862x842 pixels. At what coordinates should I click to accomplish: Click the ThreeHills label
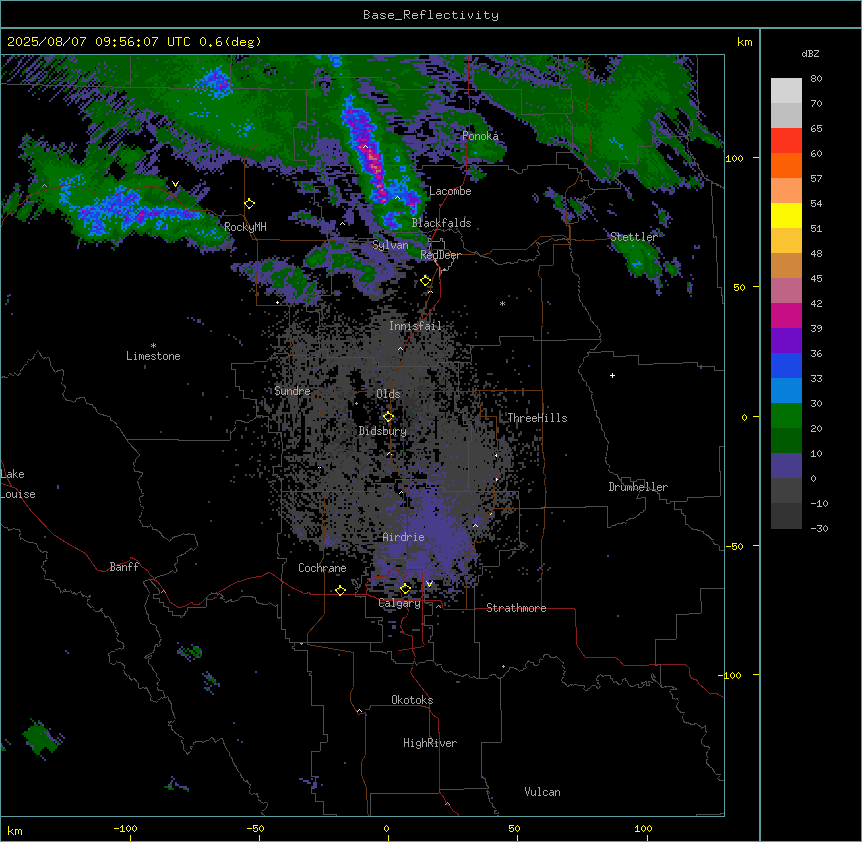click(537, 418)
